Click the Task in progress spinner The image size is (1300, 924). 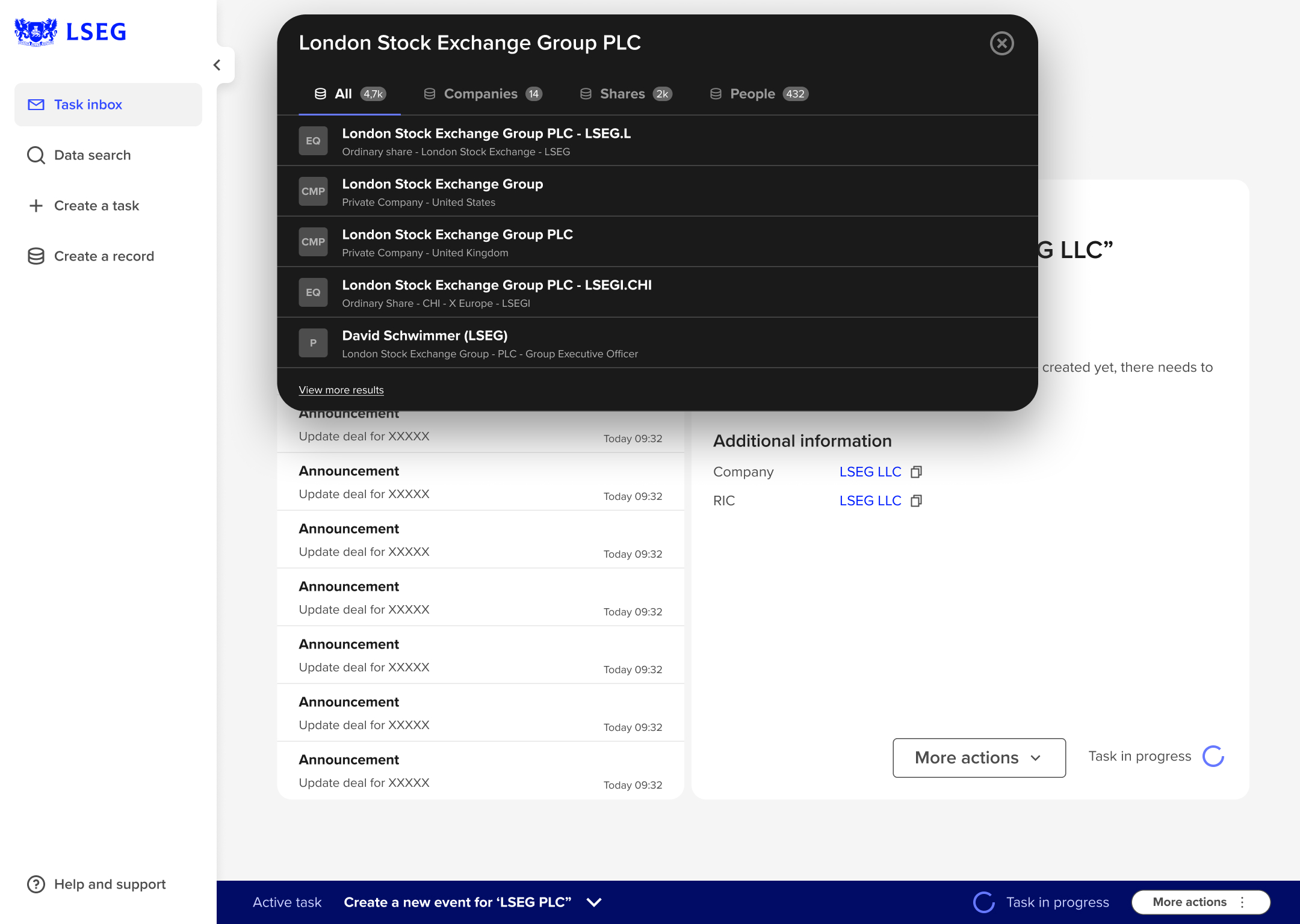click(1214, 756)
